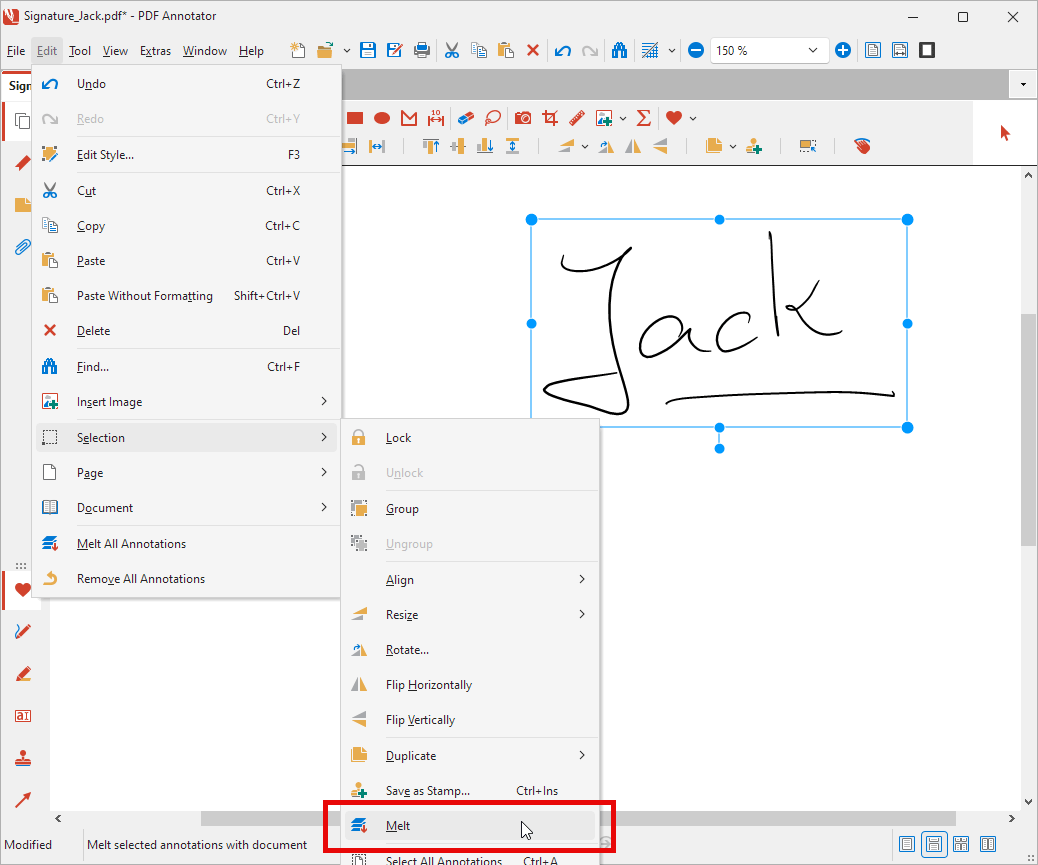Click Remove All Annotations
Screen dimensions: 1038x865
click(x=141, y=579)
